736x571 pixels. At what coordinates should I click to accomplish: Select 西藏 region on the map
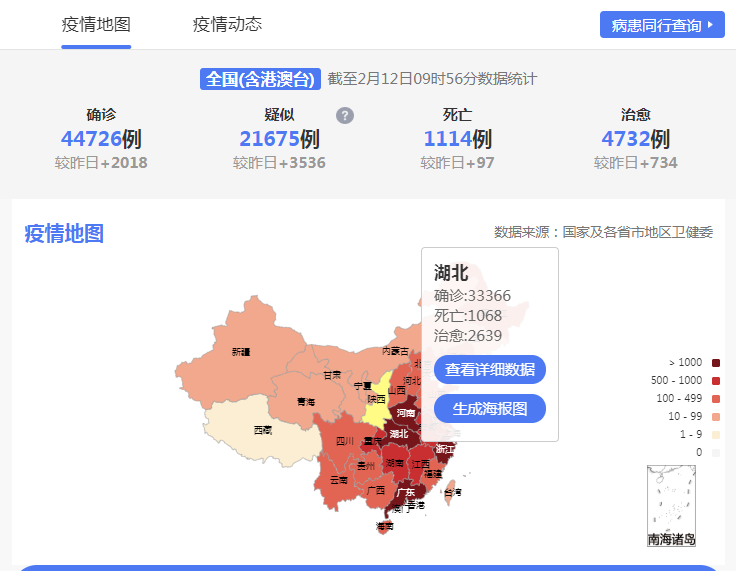pos(260,428)
